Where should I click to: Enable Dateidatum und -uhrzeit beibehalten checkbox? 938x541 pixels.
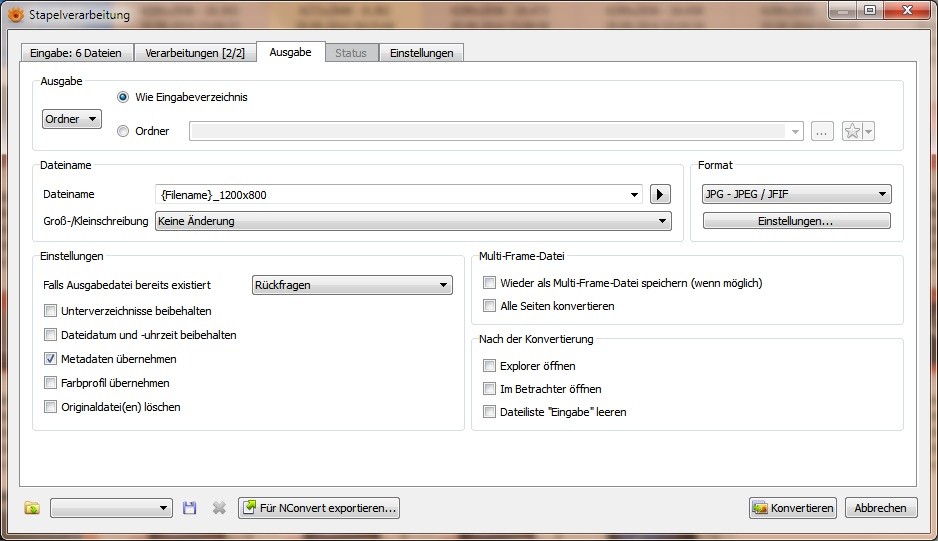coord(50,335)
